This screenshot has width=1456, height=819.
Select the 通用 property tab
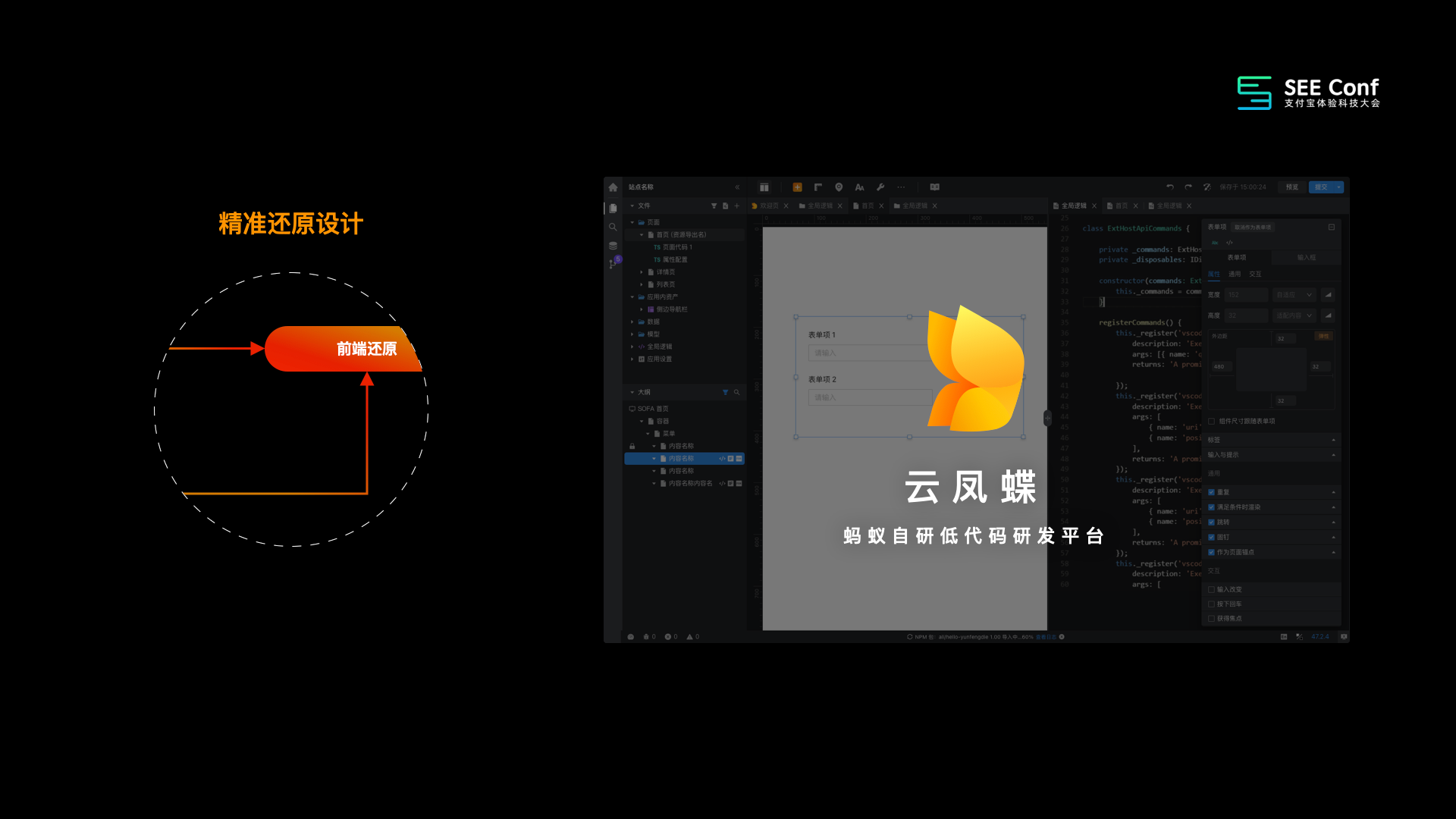pos(1235,275)
